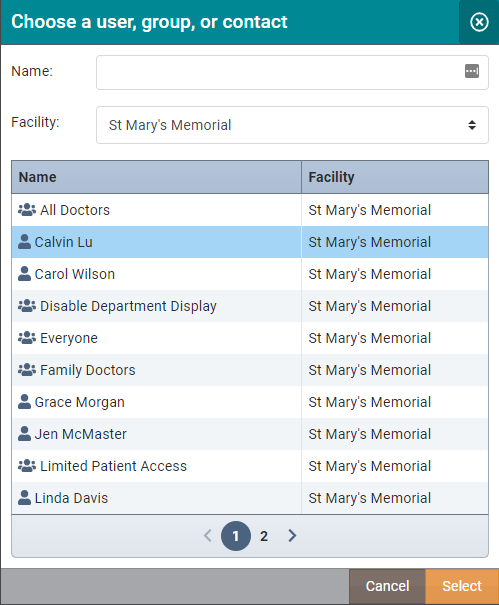The height and width of the screenshot is (605, 499).
Task: Click the ellipsis icon in the Name field
Action: [472, 71]
